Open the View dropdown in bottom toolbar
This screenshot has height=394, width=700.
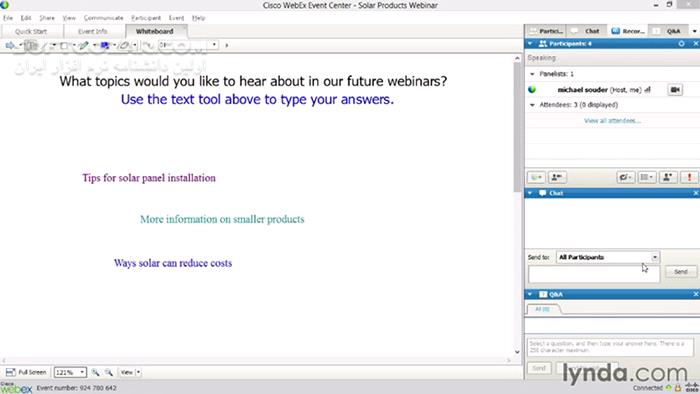[x=130, y=372]
